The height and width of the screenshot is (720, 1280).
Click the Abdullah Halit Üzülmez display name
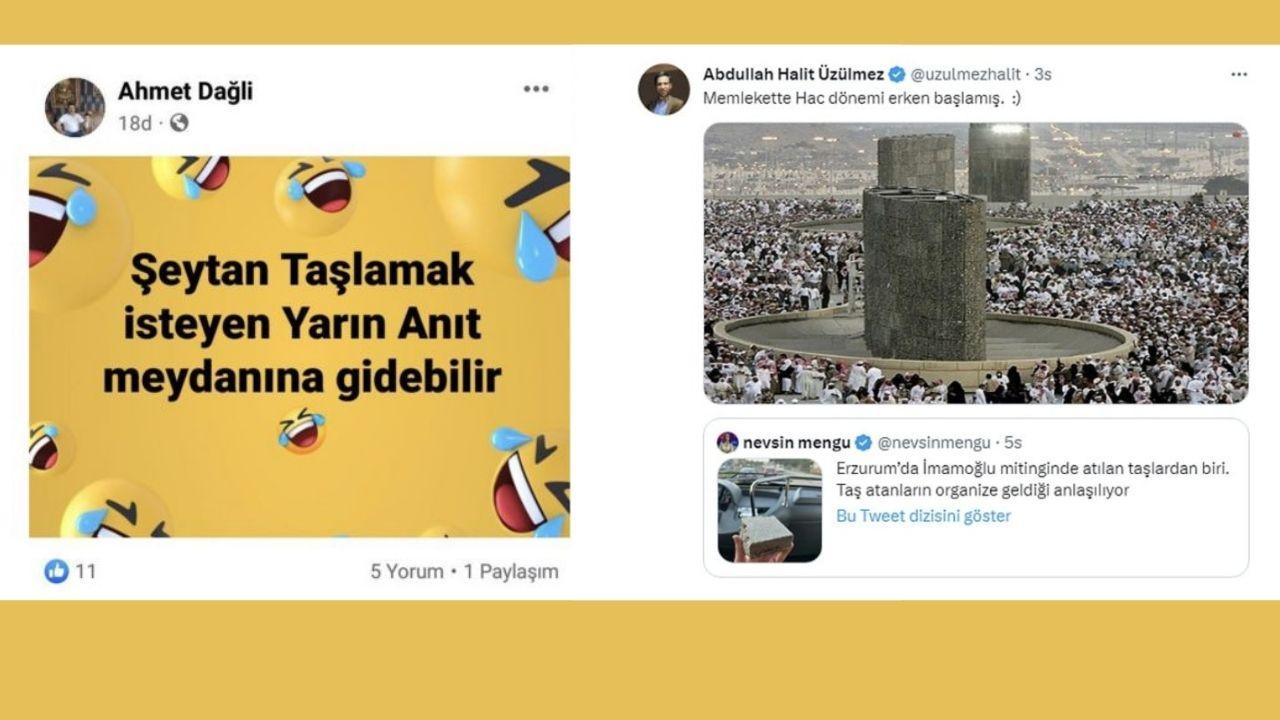pyautogui.click(x=794, y=74)
